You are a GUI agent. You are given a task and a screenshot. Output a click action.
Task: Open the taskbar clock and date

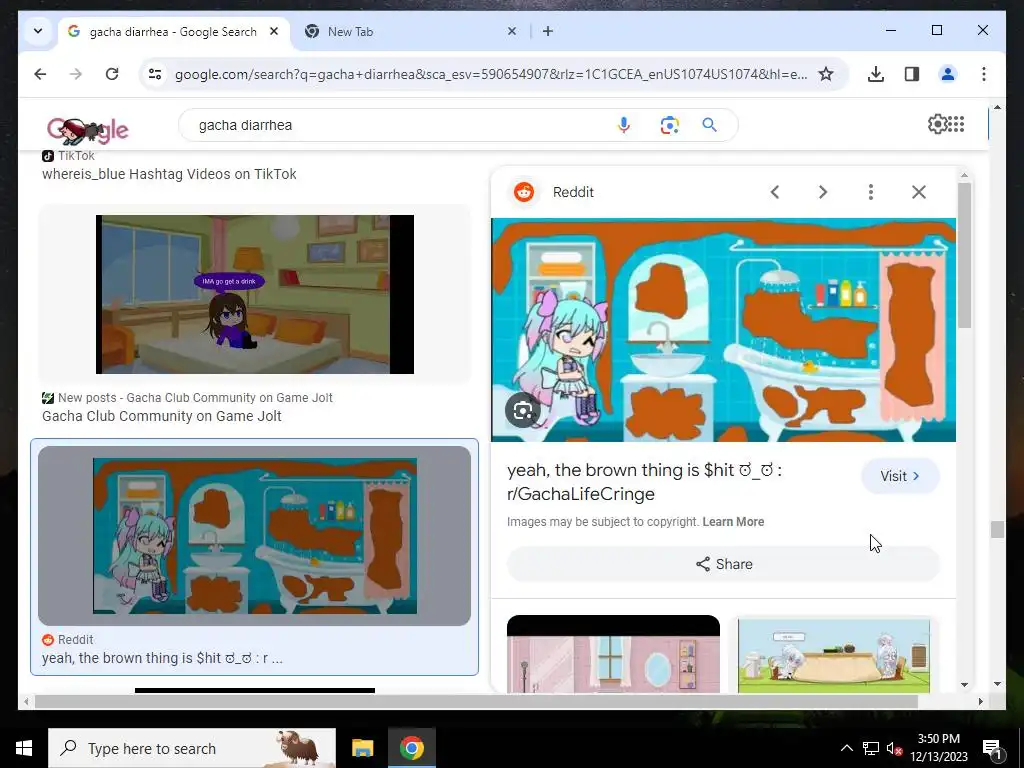coord(938,748)
